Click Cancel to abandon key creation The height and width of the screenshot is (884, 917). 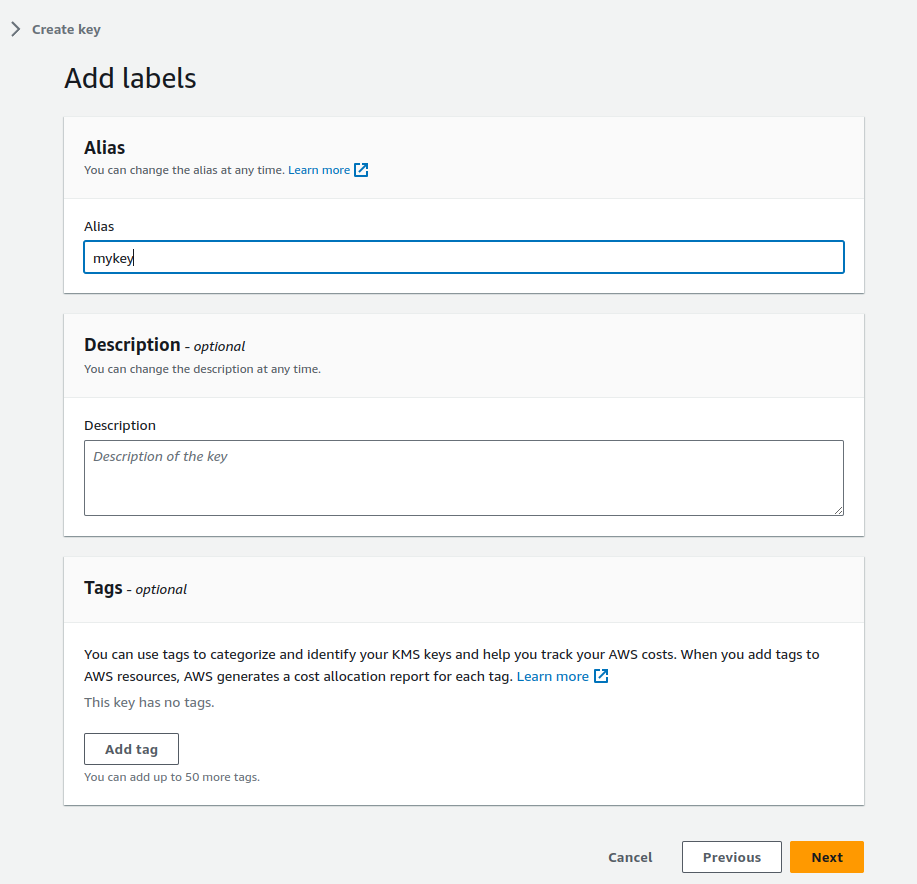coord(629,857)
